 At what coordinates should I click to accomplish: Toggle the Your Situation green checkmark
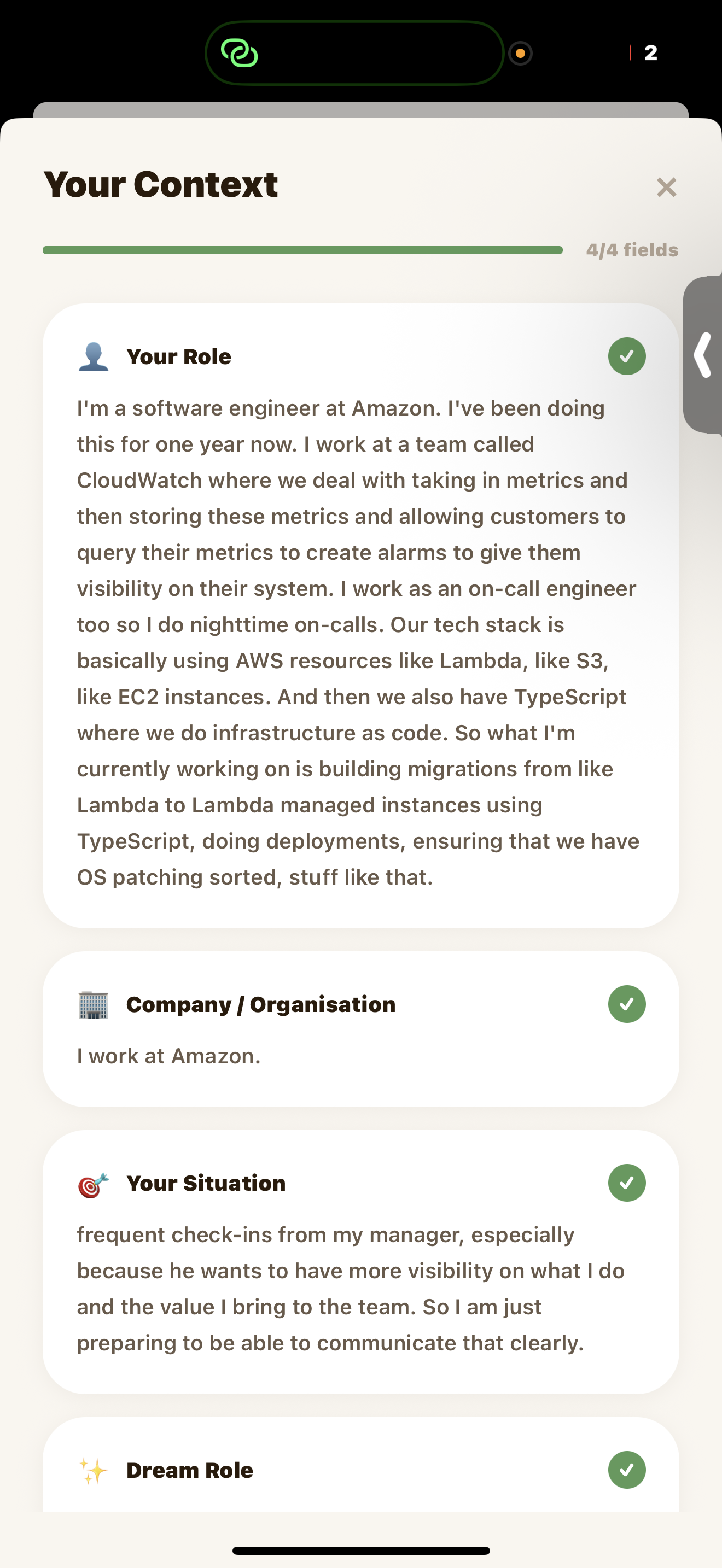pyautogui.click(x=626, y=1183)
